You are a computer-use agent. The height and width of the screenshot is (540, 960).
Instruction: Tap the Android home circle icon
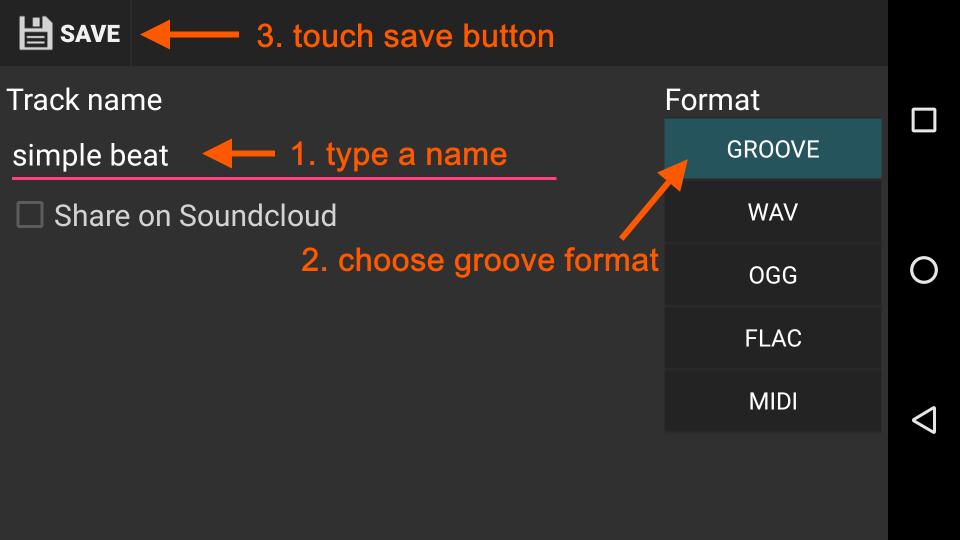924,270
